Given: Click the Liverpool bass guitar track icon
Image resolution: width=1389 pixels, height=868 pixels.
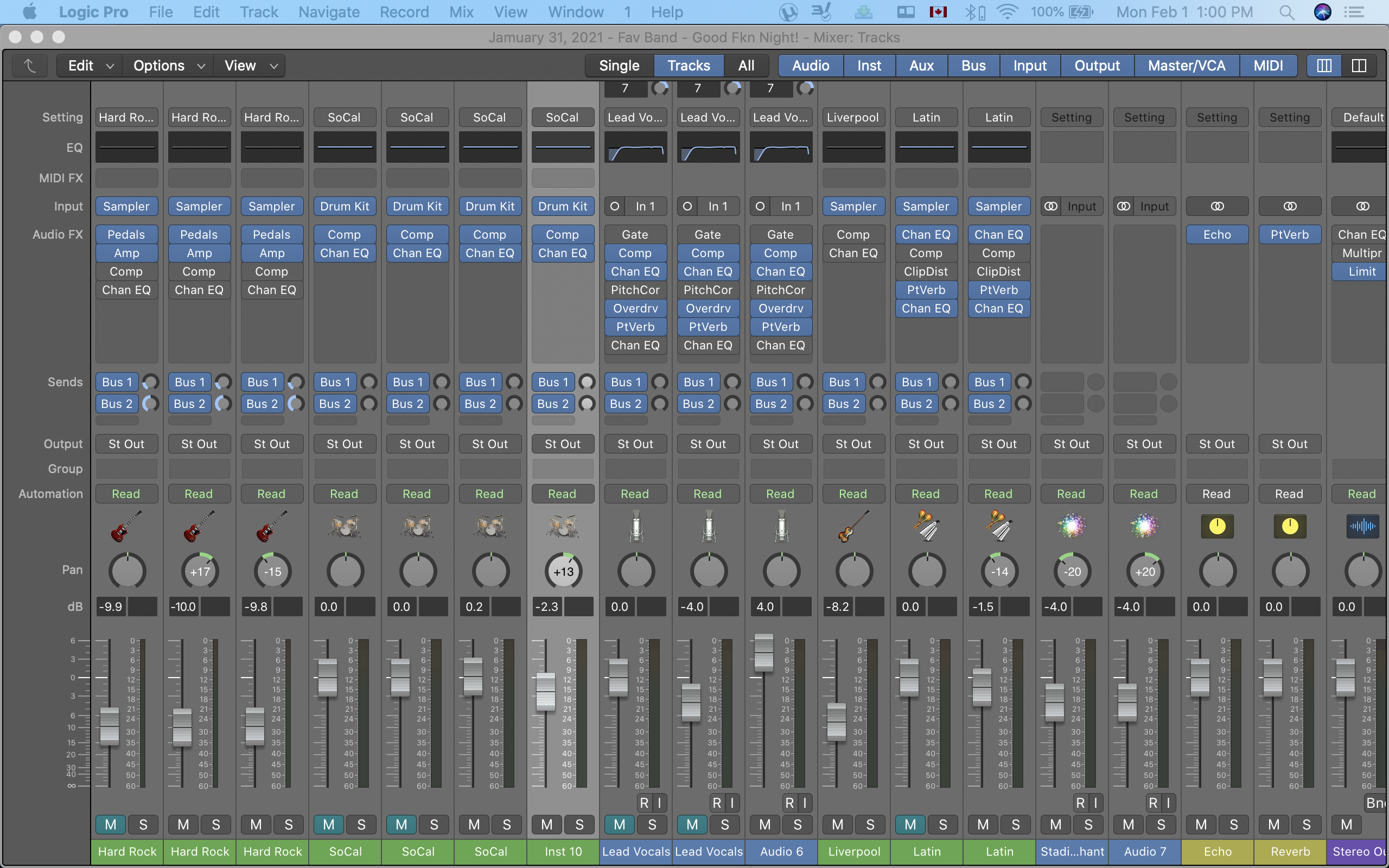Looking at the screenshot, I should [853, 526].
